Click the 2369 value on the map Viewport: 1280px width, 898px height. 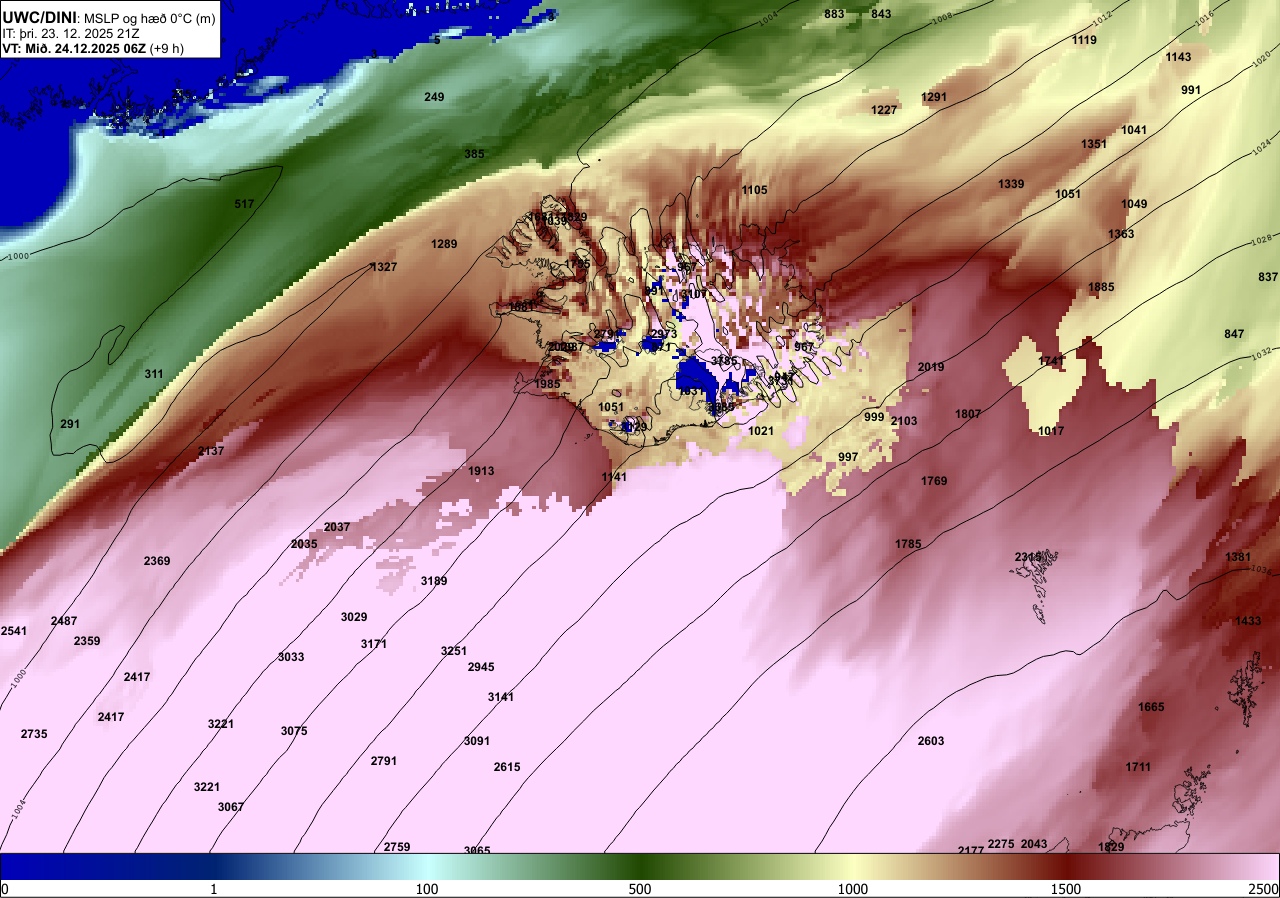[157, 561]
